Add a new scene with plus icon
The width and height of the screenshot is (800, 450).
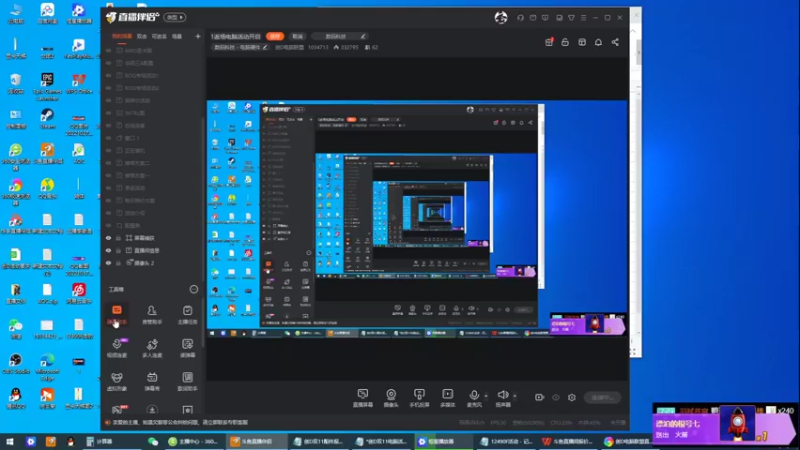(x=198, y=36)
